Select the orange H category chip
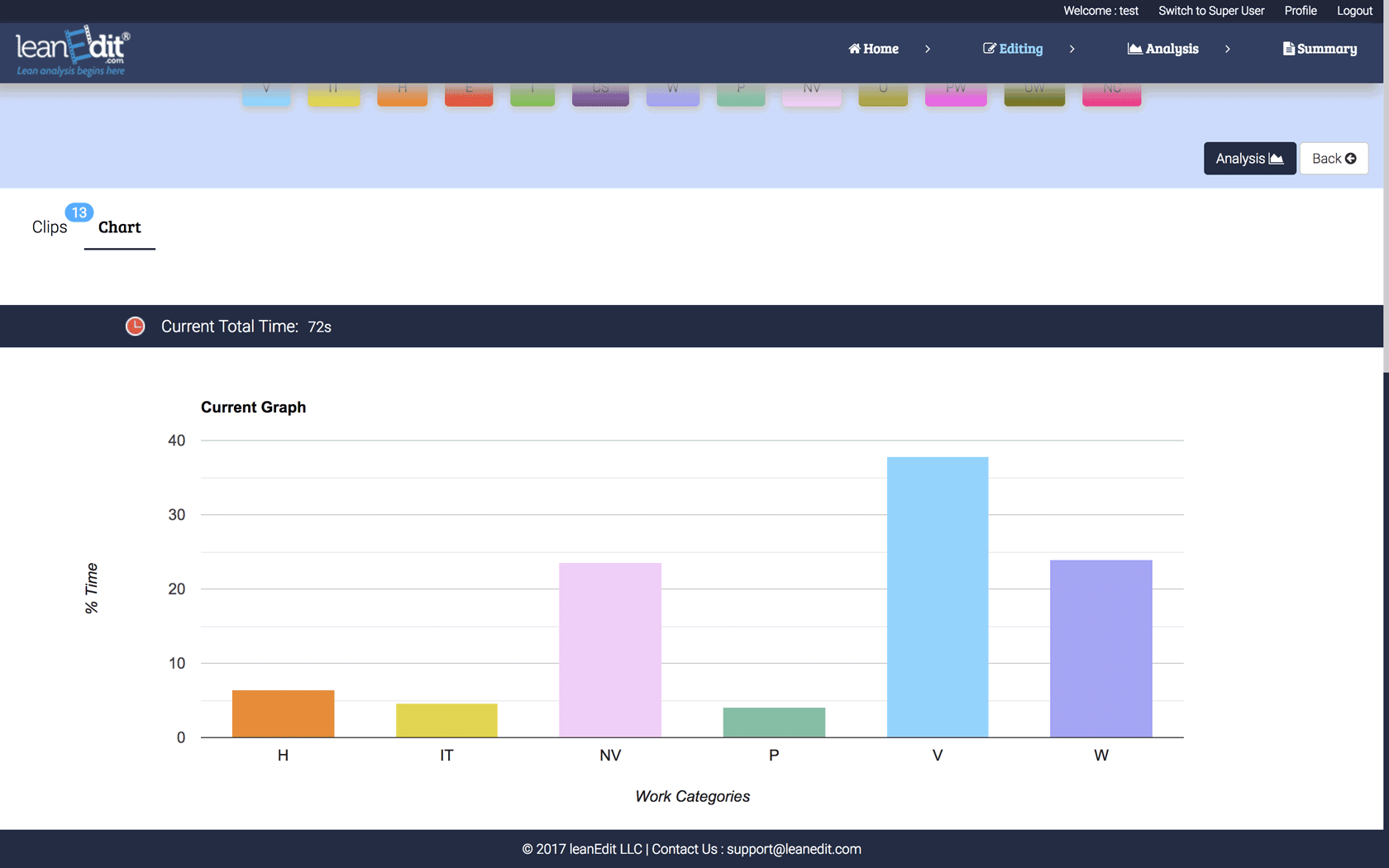The height and width of the screenshot is (868, 1389). [x=403, y=93]
